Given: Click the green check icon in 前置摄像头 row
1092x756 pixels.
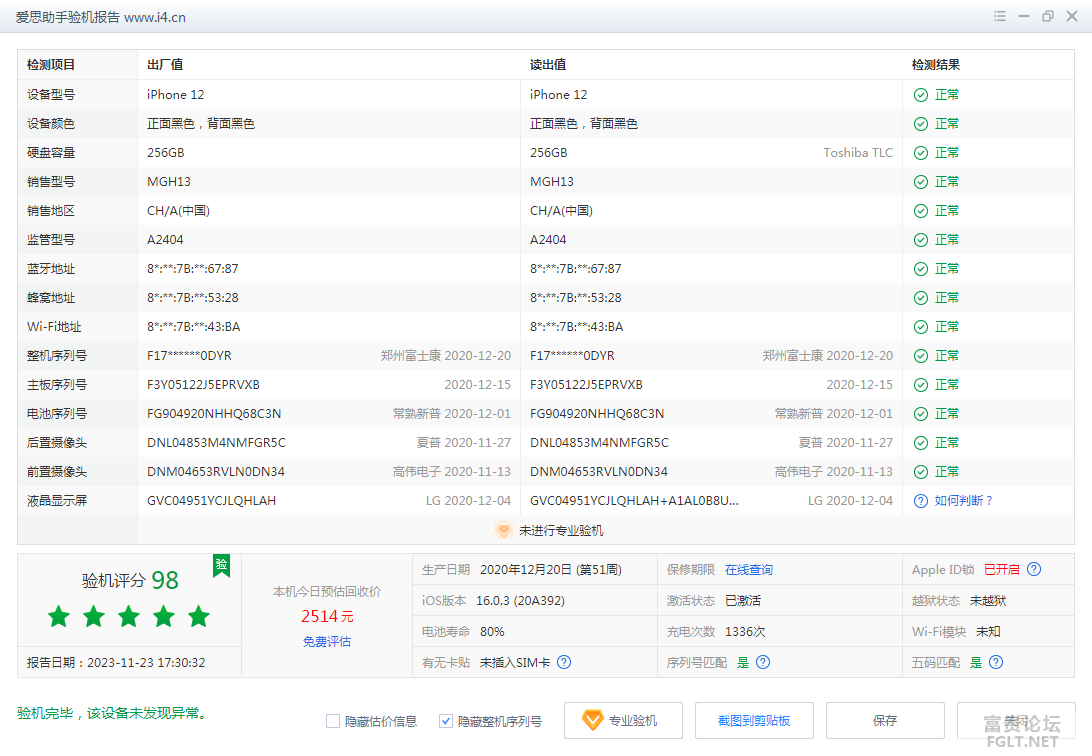Looking at the screenshot, I should [x=921, y=472].
